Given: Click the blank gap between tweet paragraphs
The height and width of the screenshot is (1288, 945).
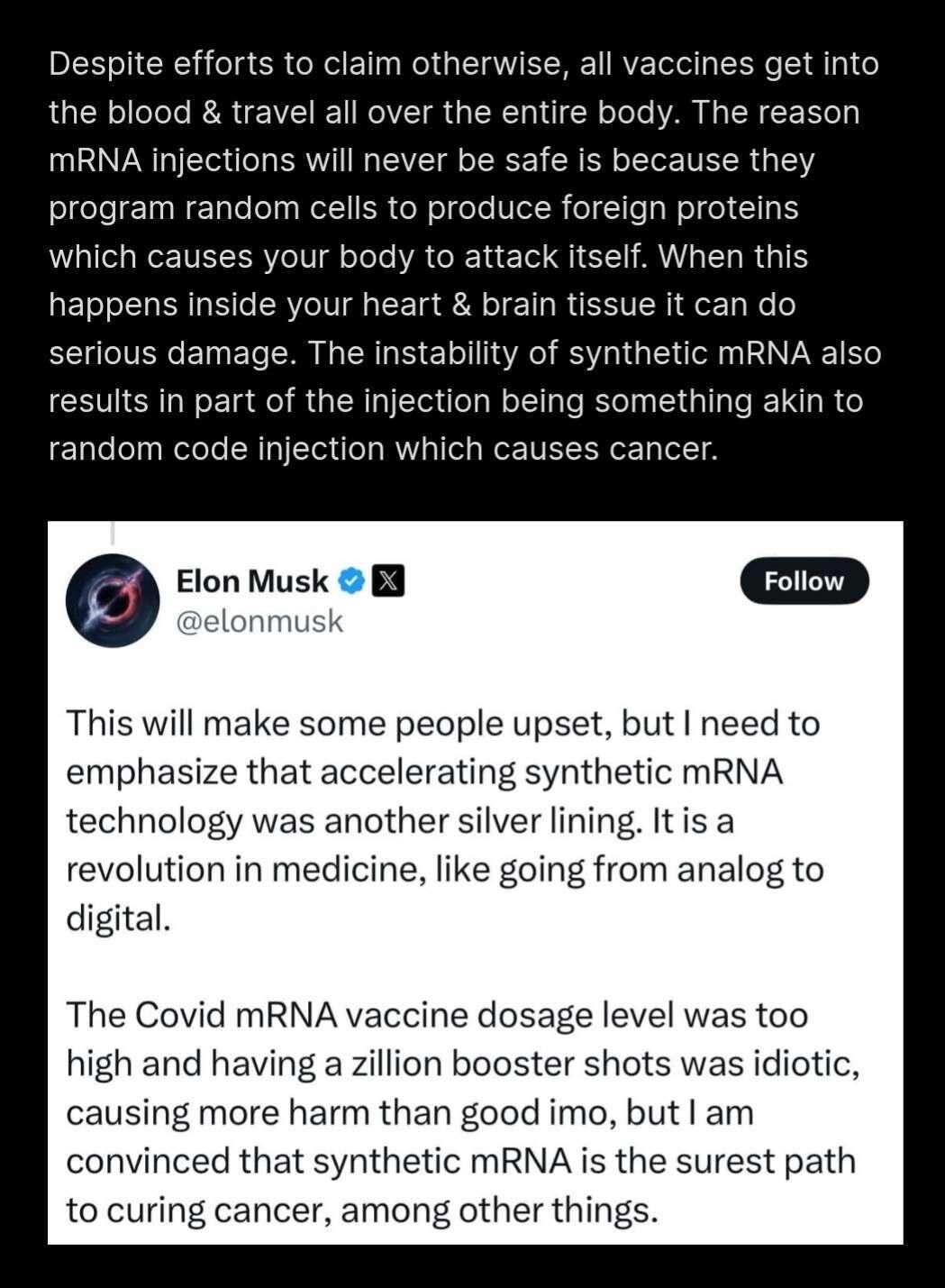Looking at the screenshot, I should coord(475,966).
